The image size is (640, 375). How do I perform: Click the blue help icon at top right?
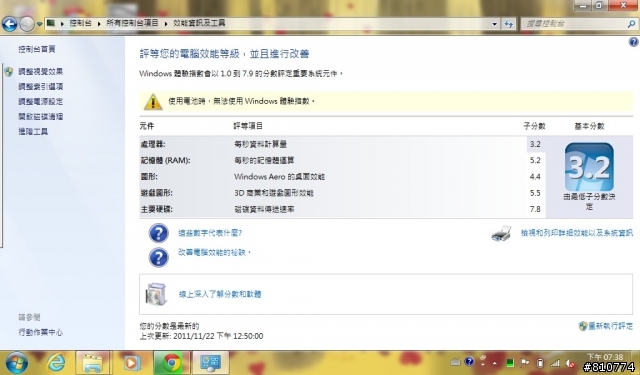click(x=633, y=42)
